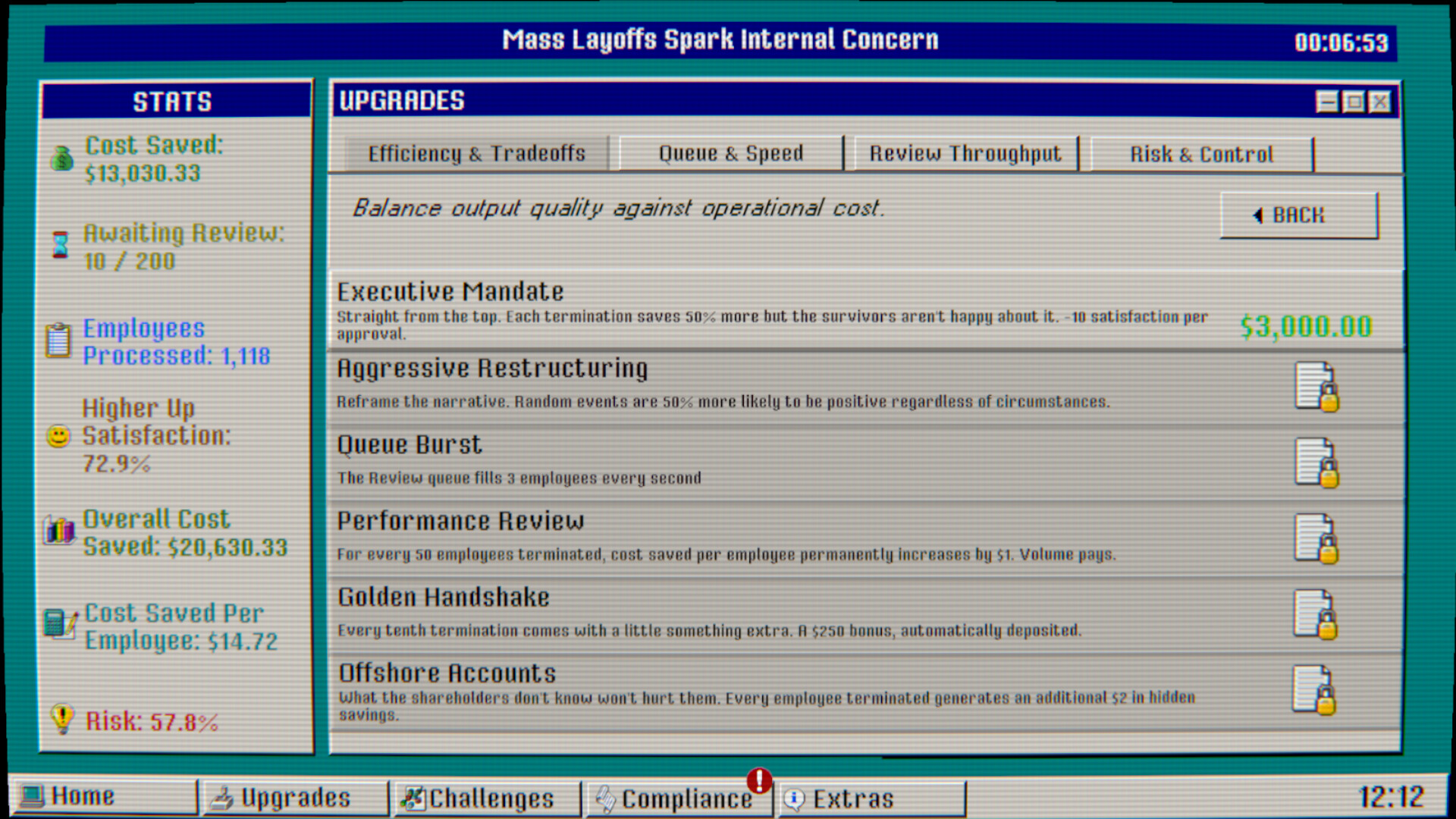
Task: Click the locked Aggressive Restructuring icon
Action: pos(1316,386)
